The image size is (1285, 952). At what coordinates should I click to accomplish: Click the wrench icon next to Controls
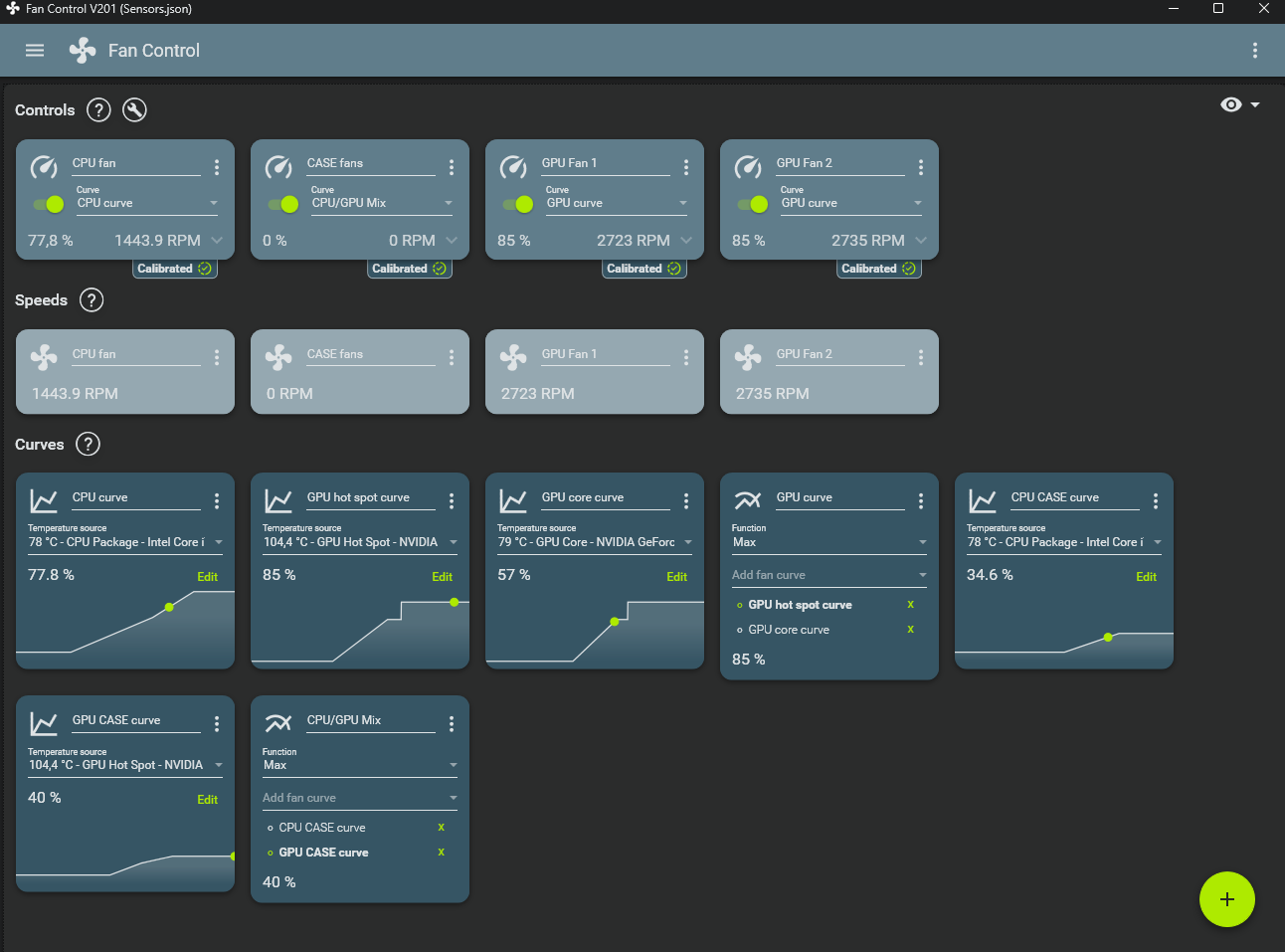click(x=134, y=109)
